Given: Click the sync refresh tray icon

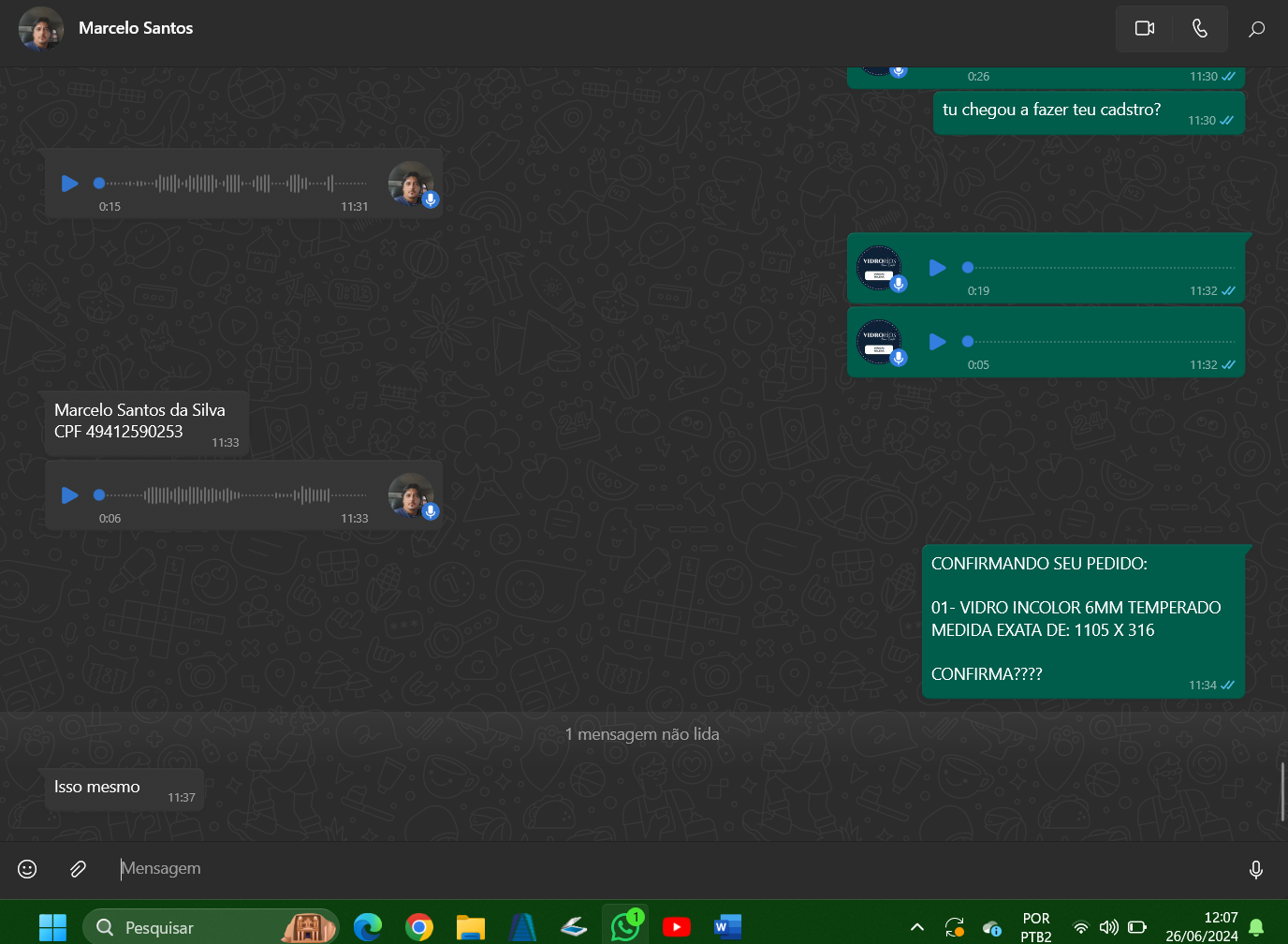Looking at the screenshot, I should pos(954,927).
